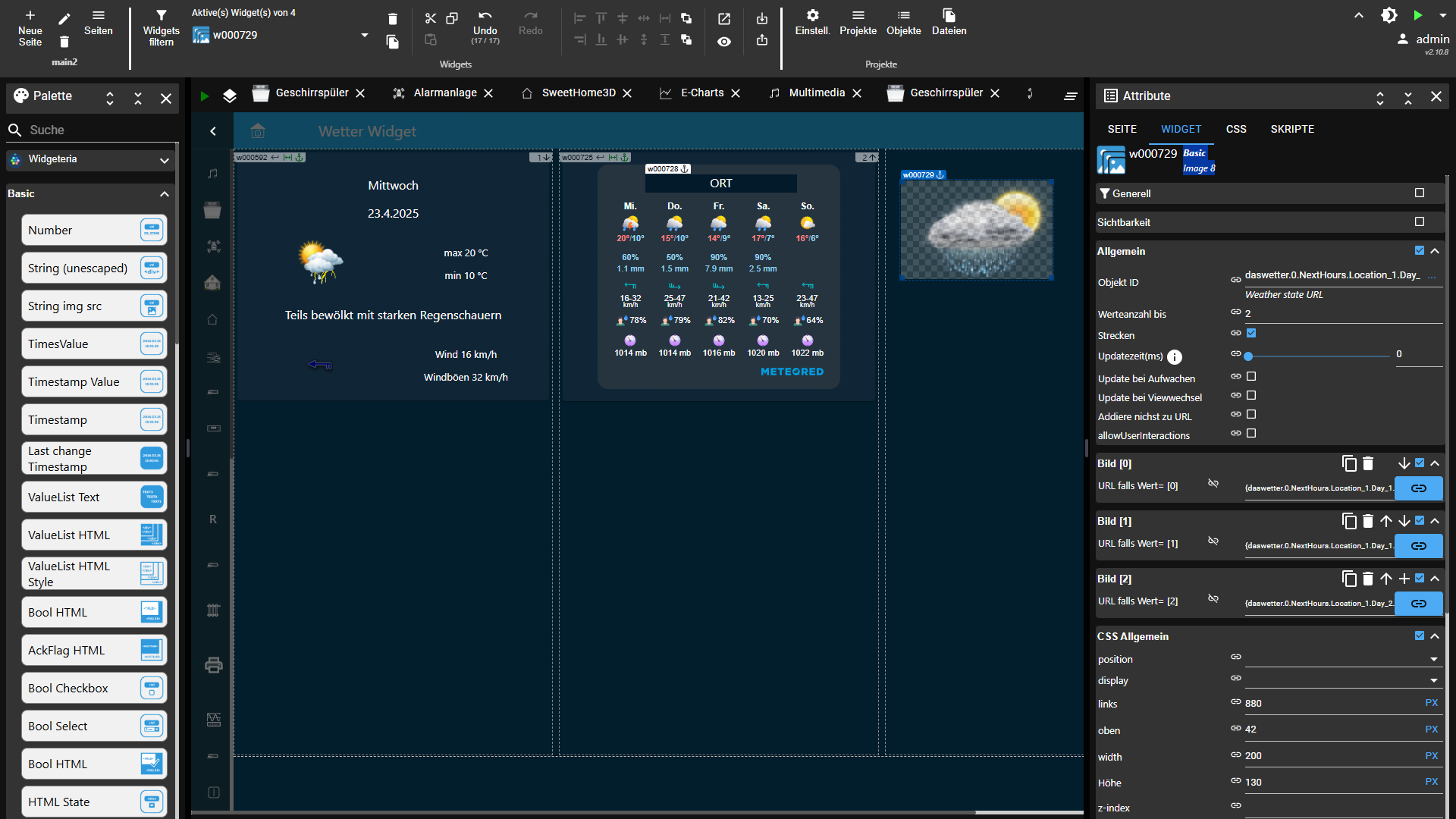Delete Bild [1] with trash icon

(1367, 521)
